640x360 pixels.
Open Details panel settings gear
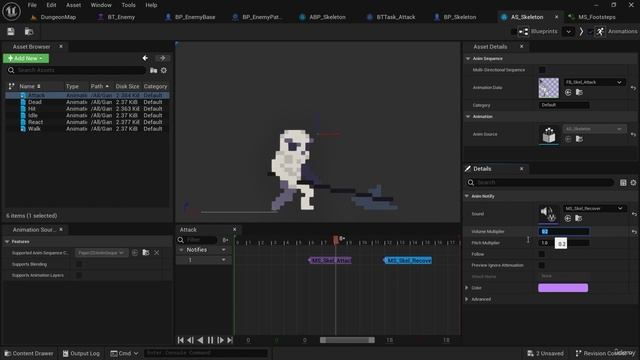click(633, 183)
